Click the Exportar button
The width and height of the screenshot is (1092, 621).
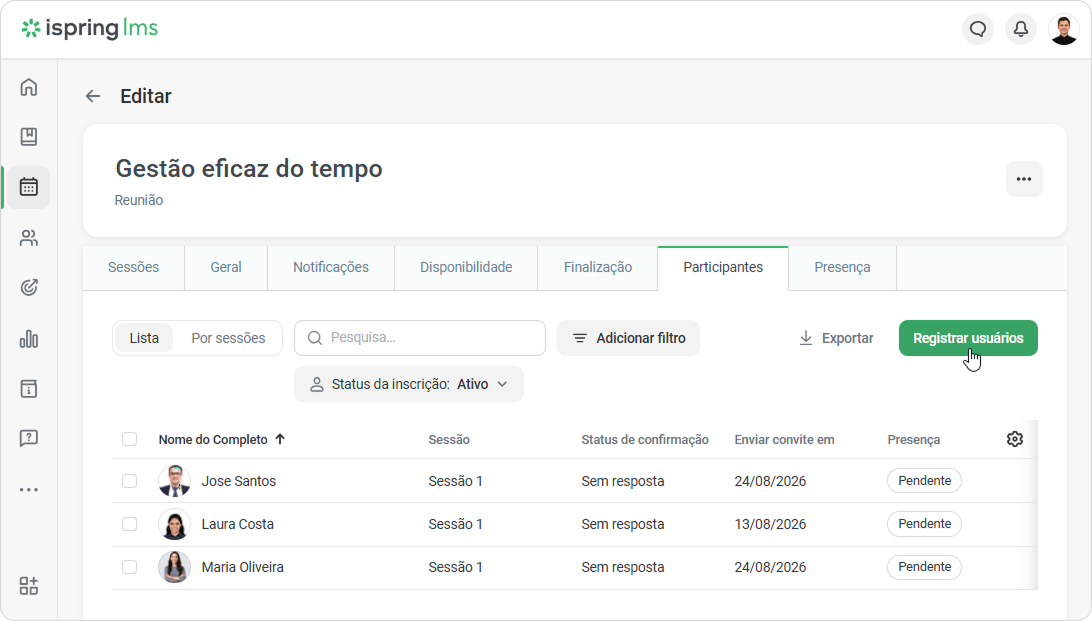836,338
